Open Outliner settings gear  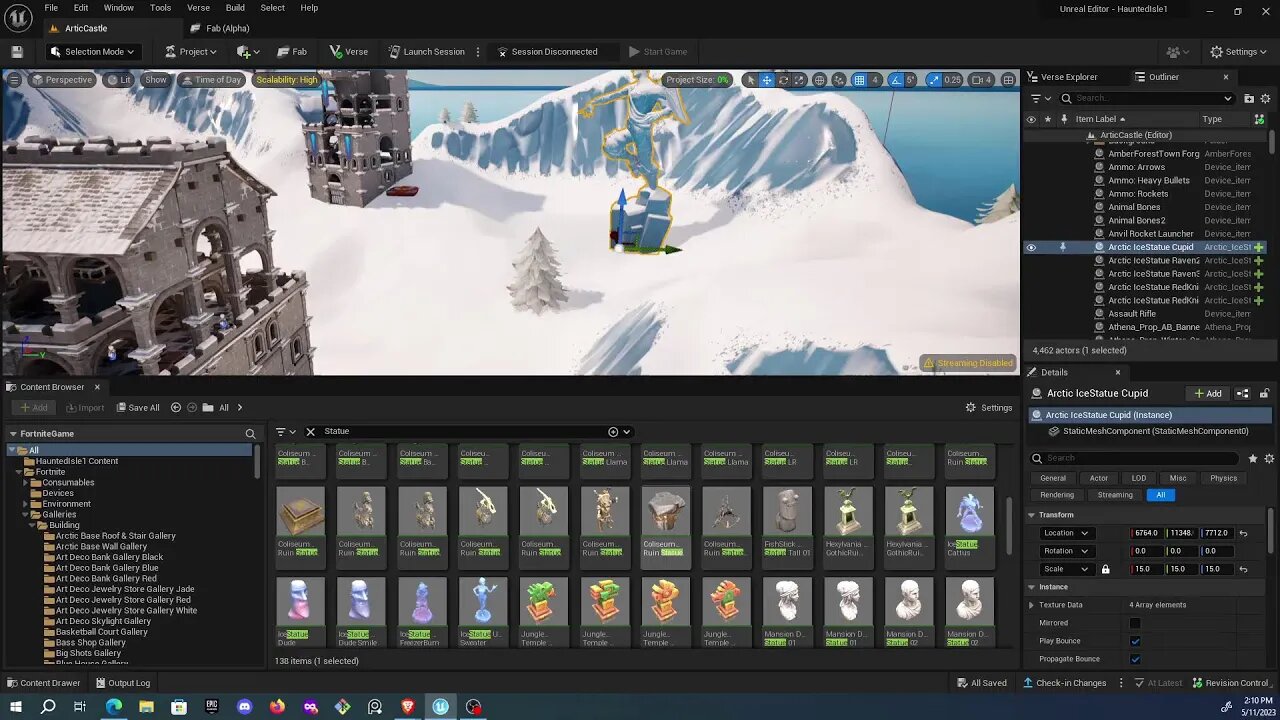1264,98
